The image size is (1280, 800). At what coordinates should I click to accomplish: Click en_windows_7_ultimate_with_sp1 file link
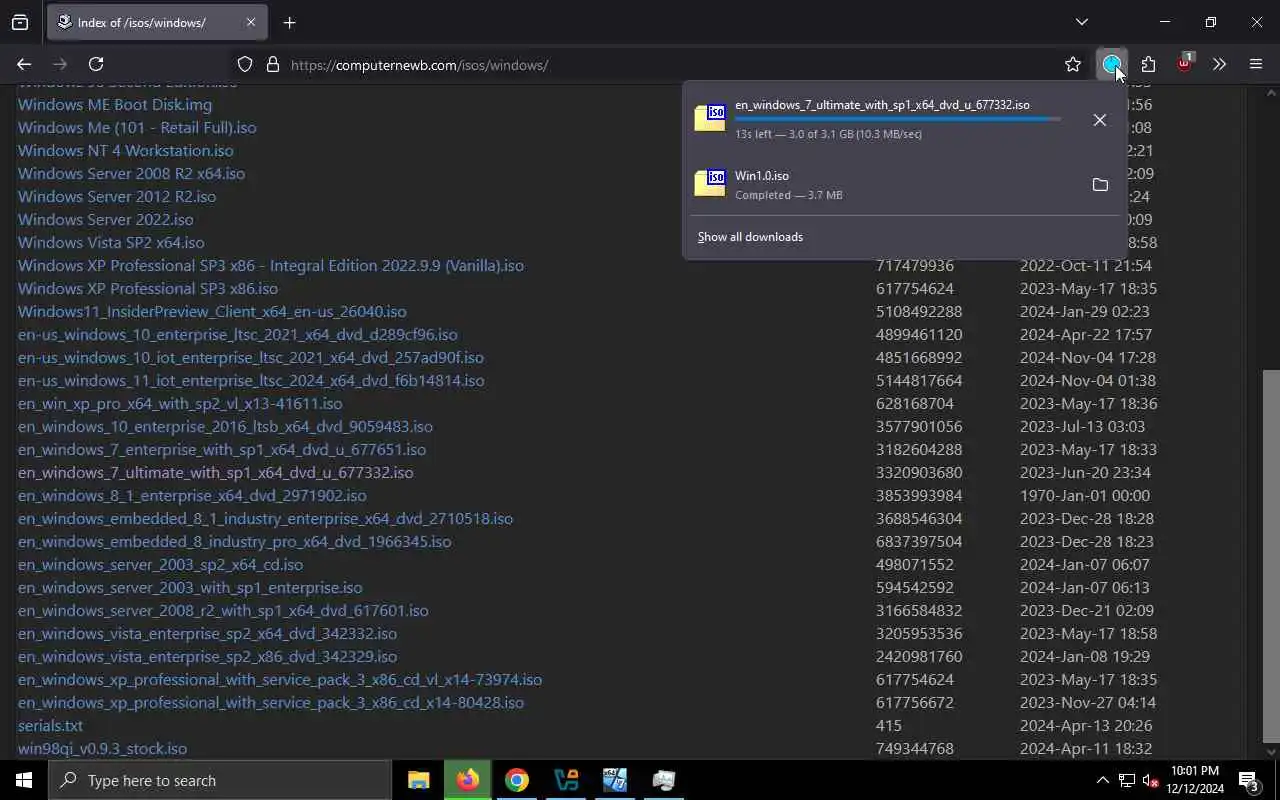click(215, 472)
